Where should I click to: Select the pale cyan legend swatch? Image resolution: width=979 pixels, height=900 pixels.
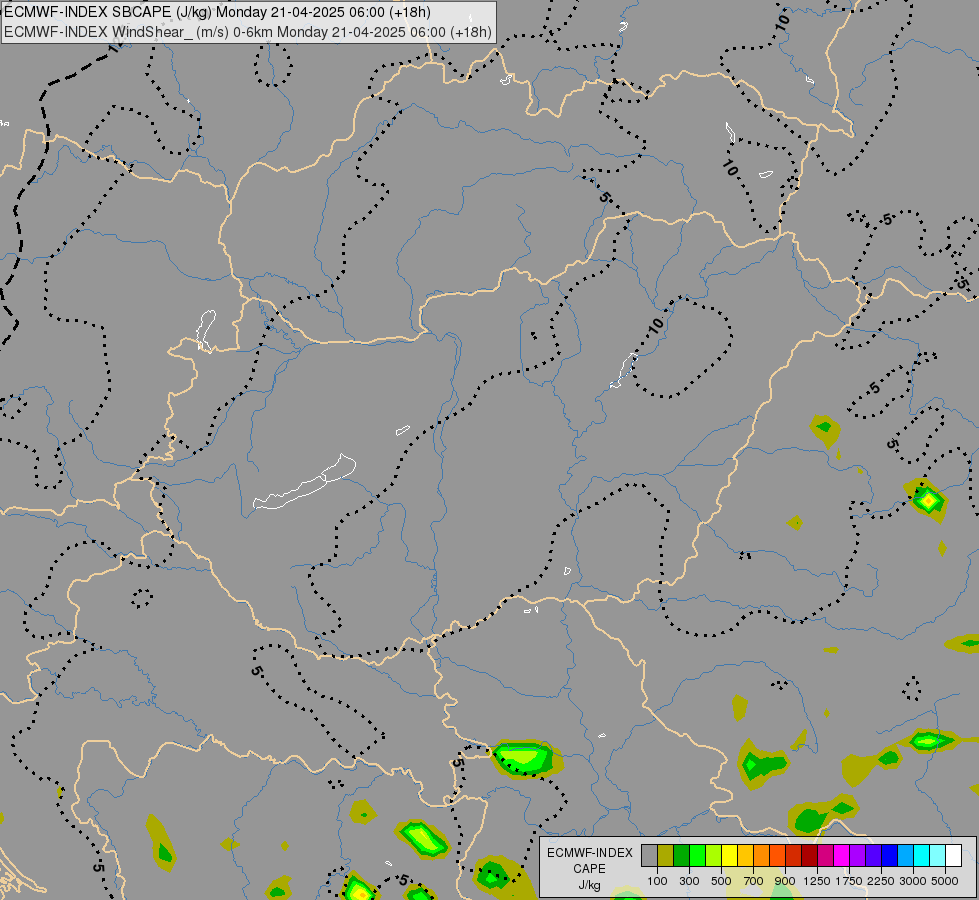pyautogui.click(x=938, y=856)
